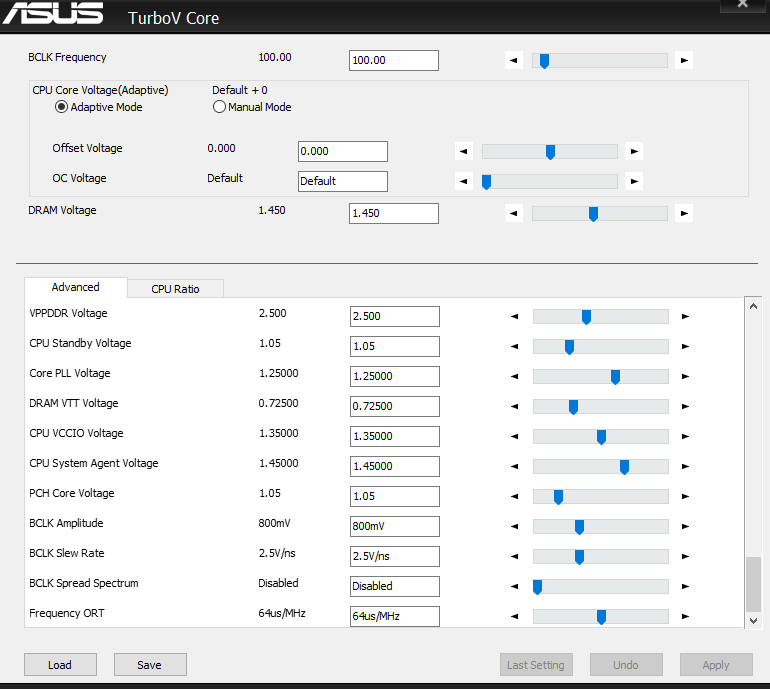The height and width of the screenshot is (689, 770).
Task: Click the Load button
Action: (x=60, y=664)
